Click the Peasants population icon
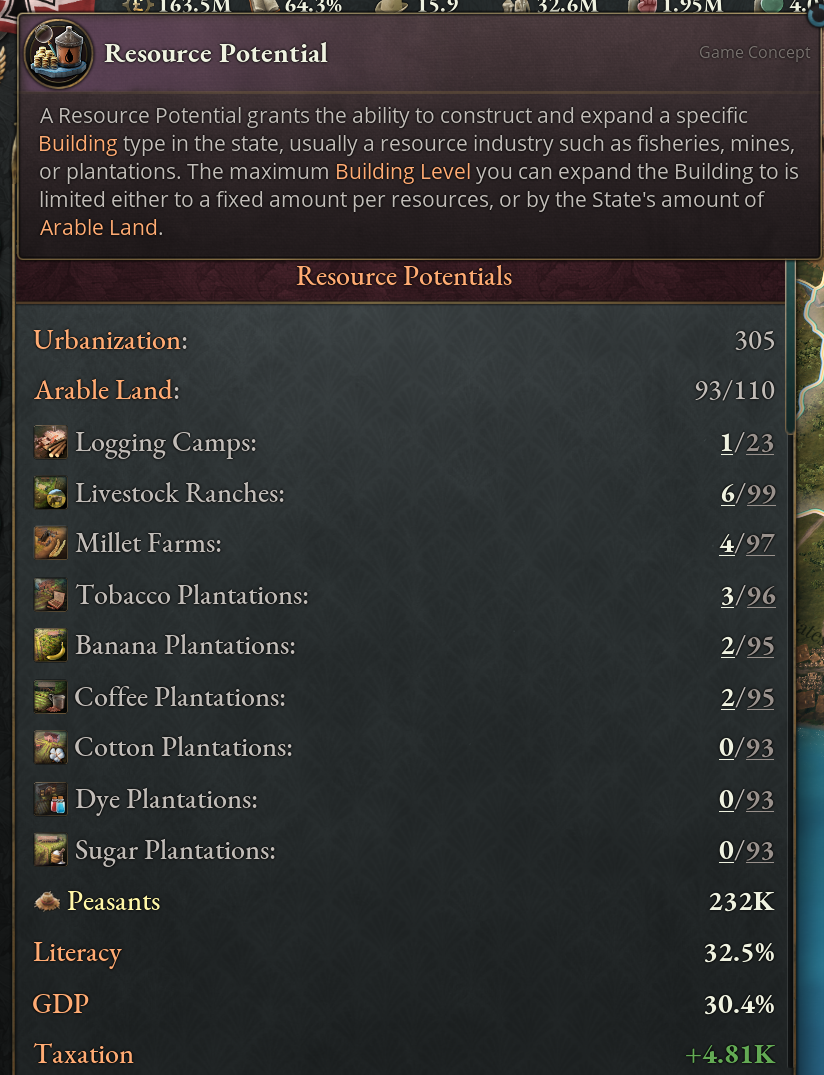The height and width of the screenshot is (1075, 824). tap(47, 902)
